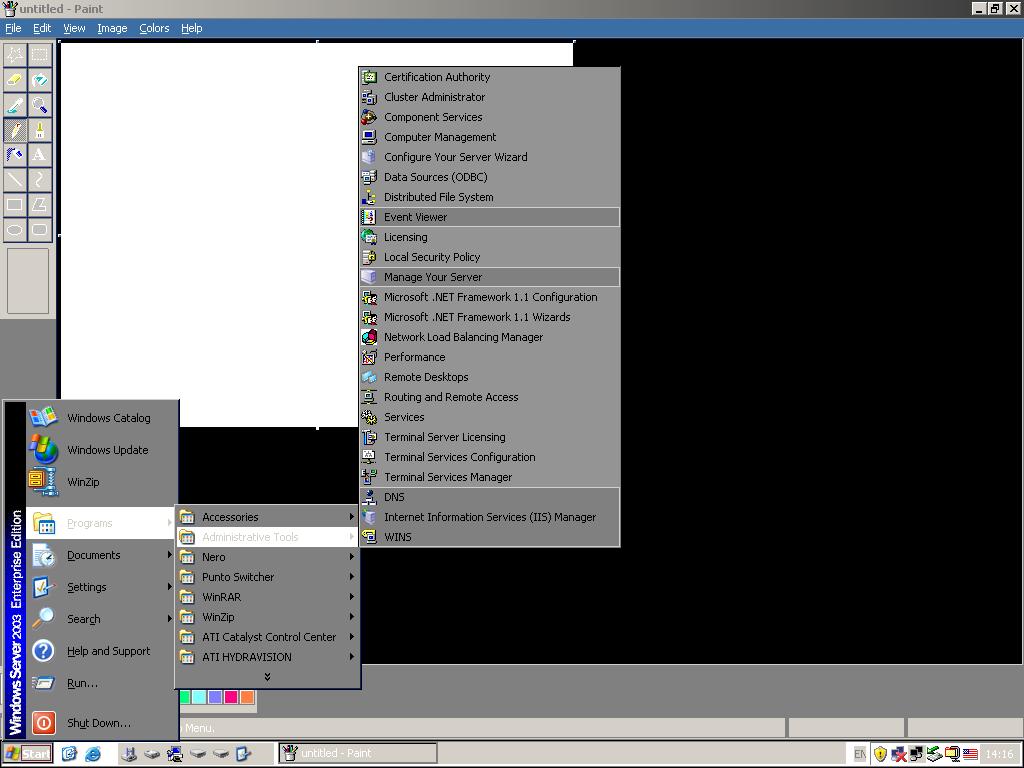Click the Windows Update globe icon
The width and height of the screenshot is (1024, 768).
(43, 449)
